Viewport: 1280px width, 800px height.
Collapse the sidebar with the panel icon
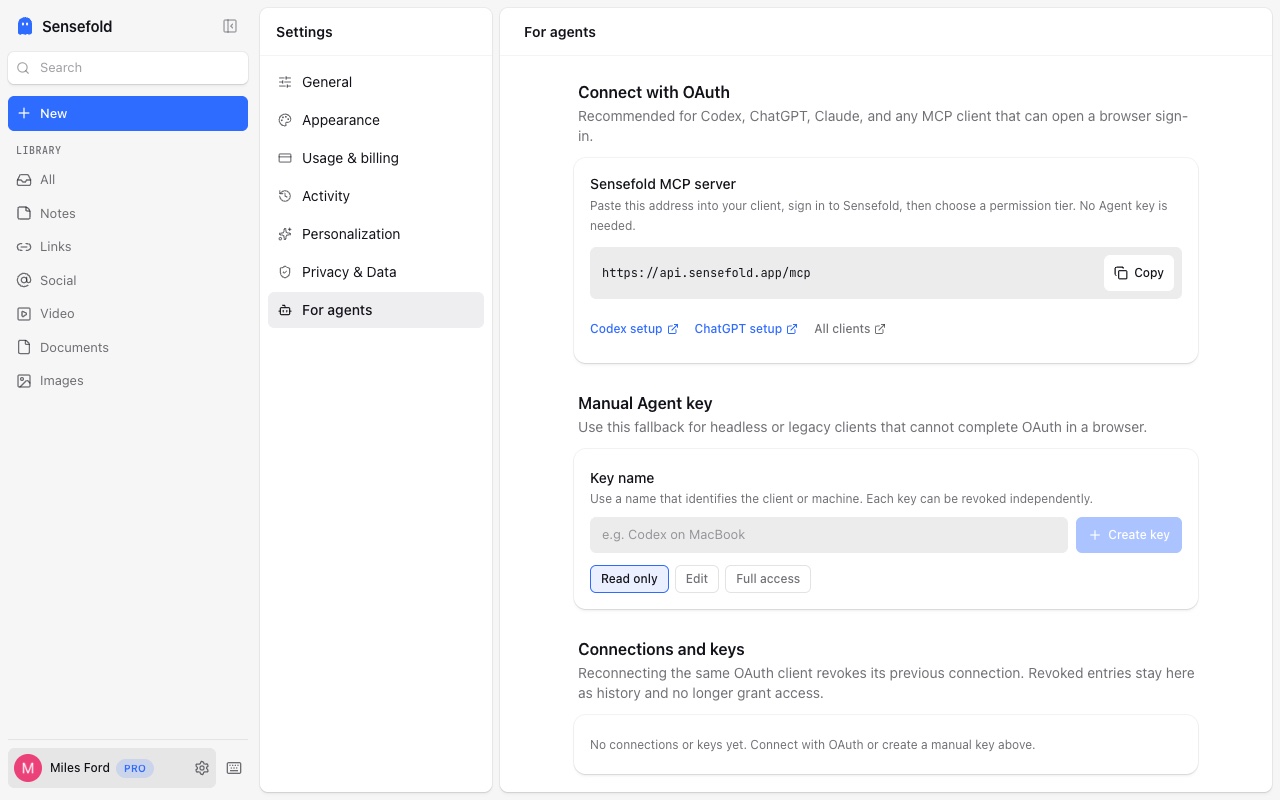tap(230, 27)
